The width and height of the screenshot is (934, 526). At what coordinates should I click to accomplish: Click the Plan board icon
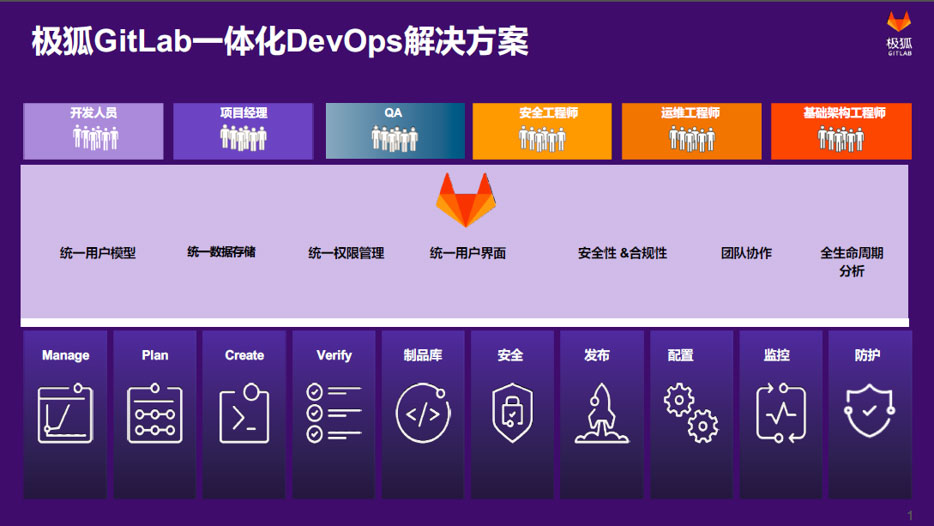[155, 413]
